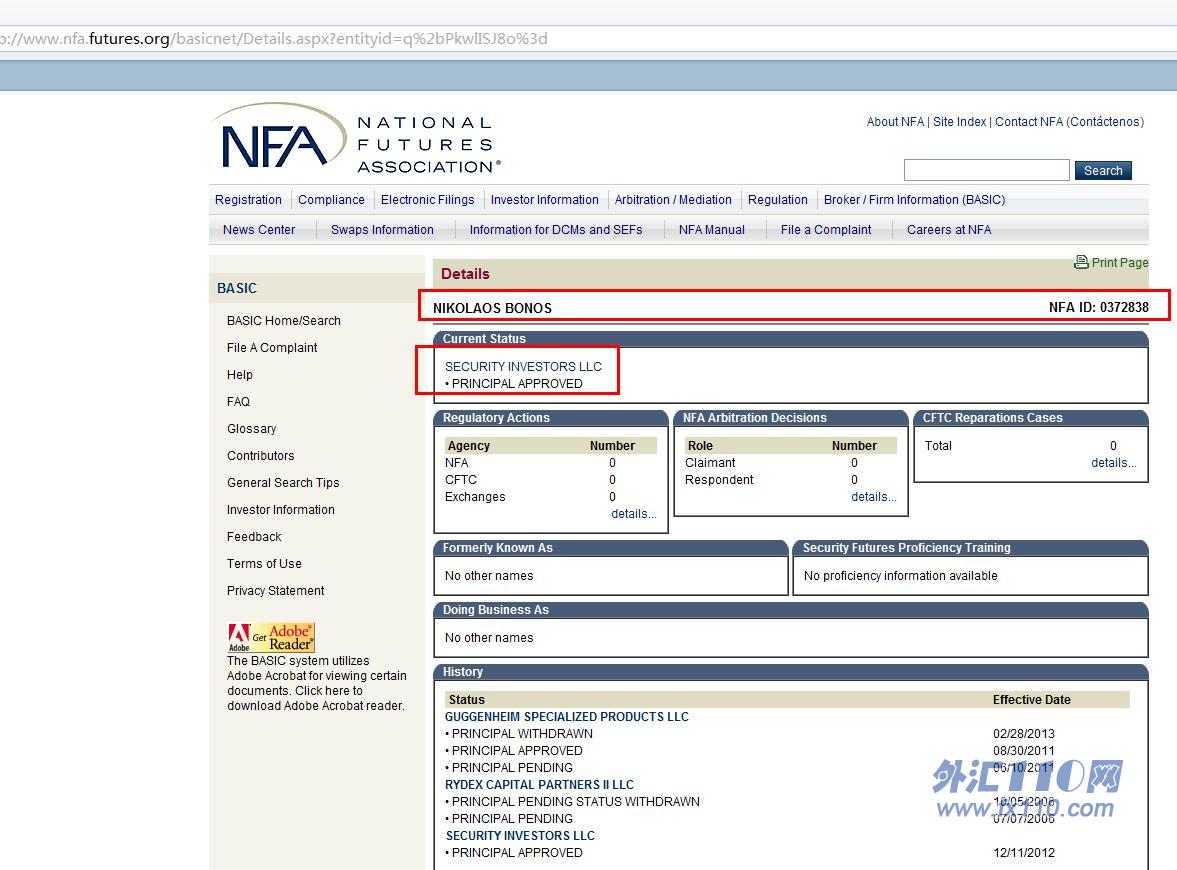1177x870 pixels.
Task: Open Broker / Firm Information (BASIC) menu
Action: click(914, 200)
